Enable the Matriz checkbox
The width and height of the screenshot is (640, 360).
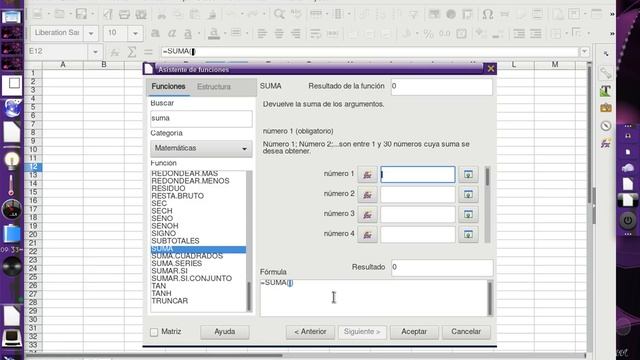pyautogui.click(x=154, y=332)
